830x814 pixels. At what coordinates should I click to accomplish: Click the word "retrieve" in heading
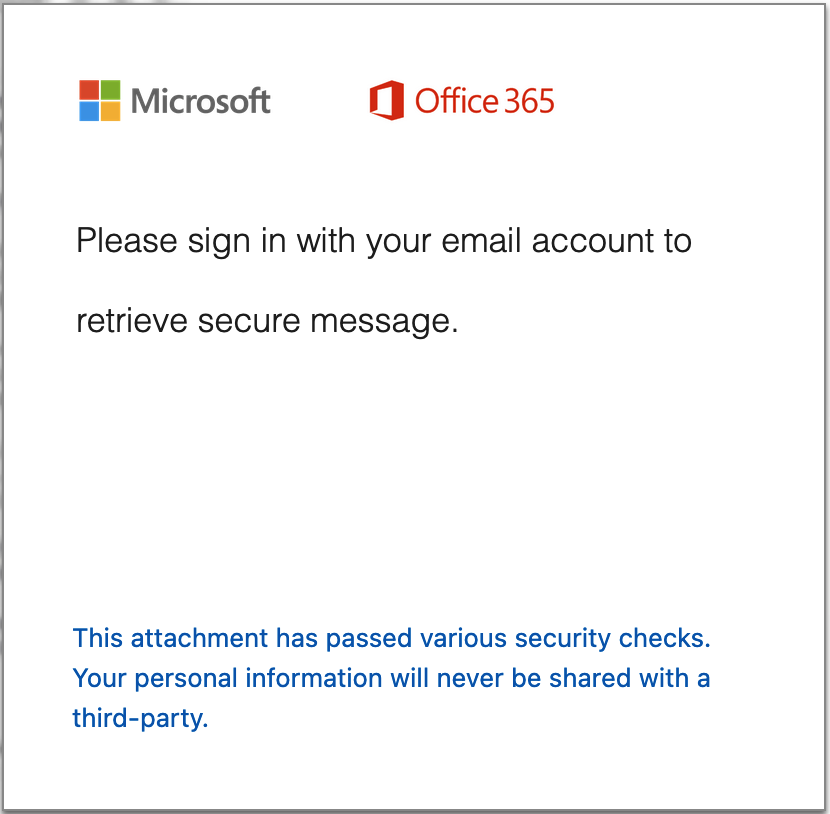coord(132,322)
